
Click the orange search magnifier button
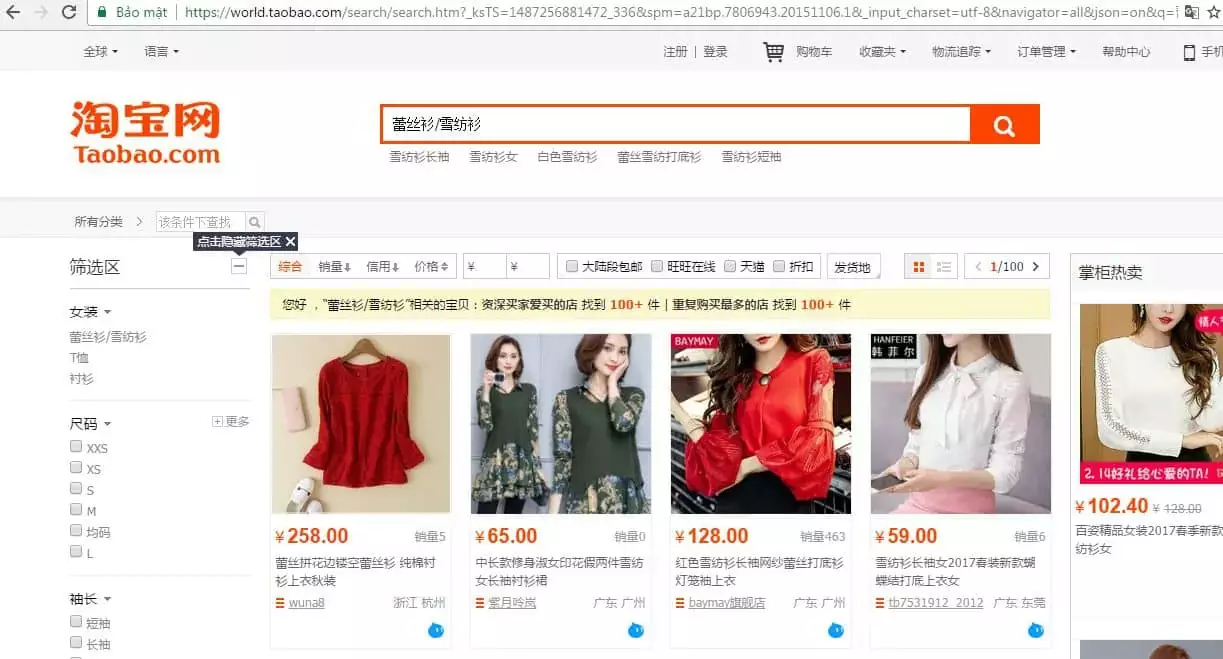tap(1004, 122)
